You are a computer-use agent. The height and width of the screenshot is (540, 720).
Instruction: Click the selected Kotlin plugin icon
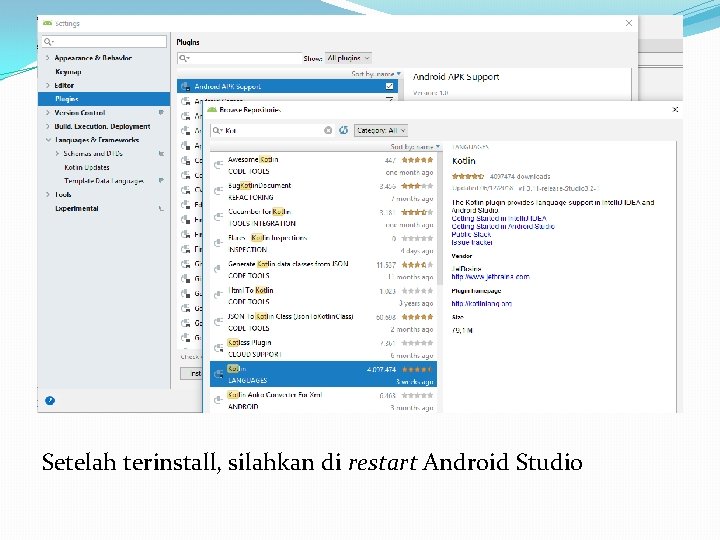pos(219,374)
